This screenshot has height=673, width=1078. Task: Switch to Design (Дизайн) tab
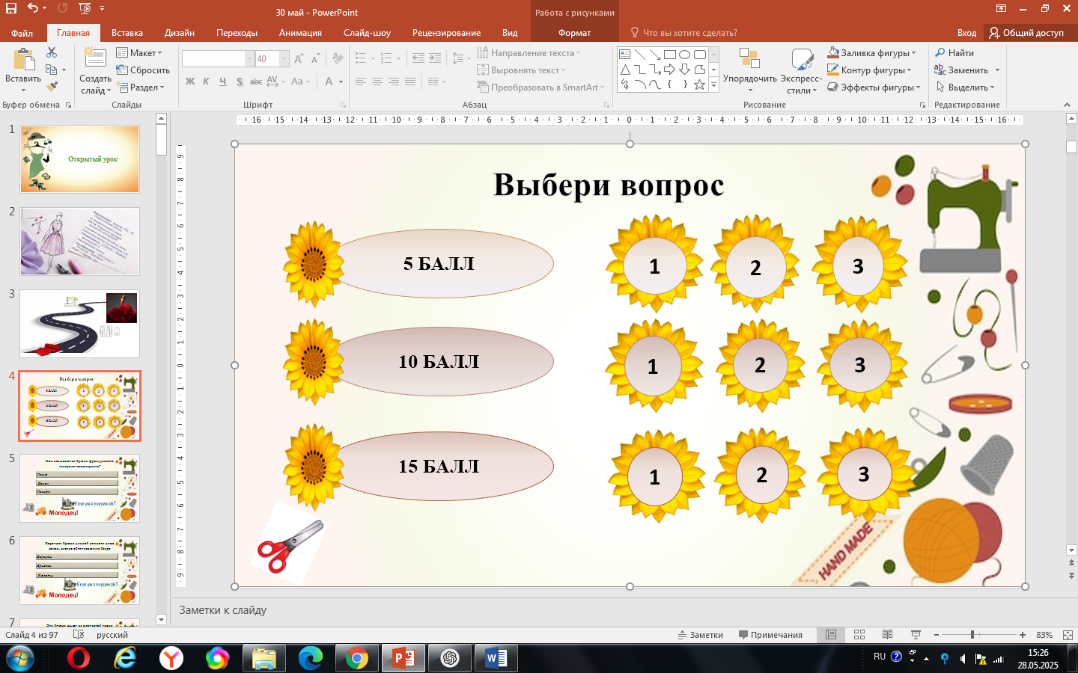(x=179, y=32)
